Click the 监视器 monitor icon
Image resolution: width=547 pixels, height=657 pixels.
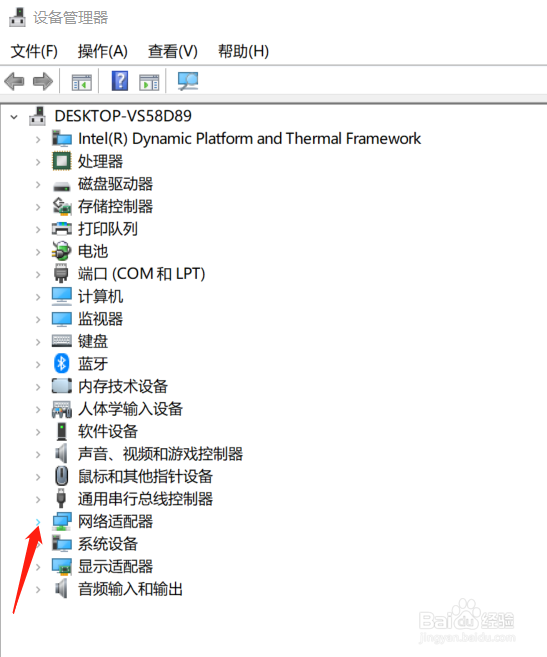coord(62,319)
